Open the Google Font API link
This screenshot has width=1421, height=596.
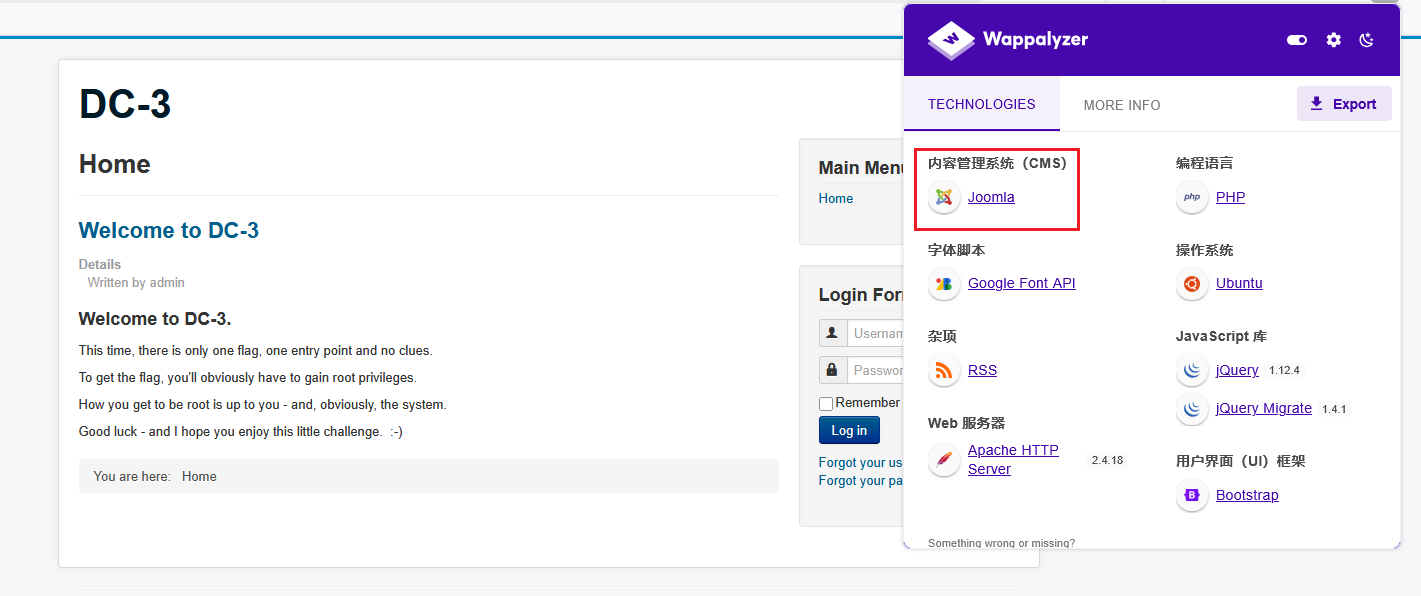(x=1021, y=283)
